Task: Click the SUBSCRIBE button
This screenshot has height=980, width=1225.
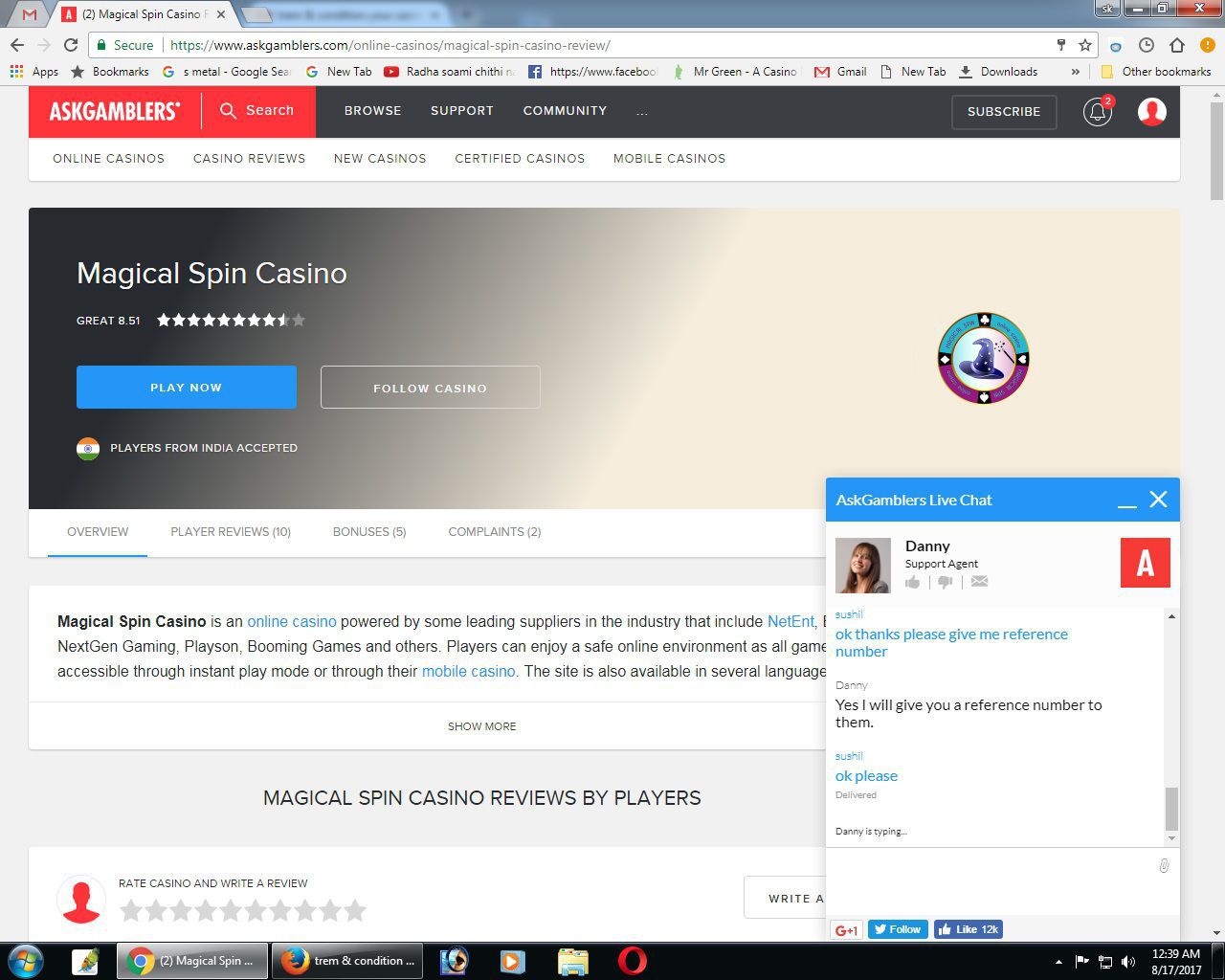Action: [1004, 112]
